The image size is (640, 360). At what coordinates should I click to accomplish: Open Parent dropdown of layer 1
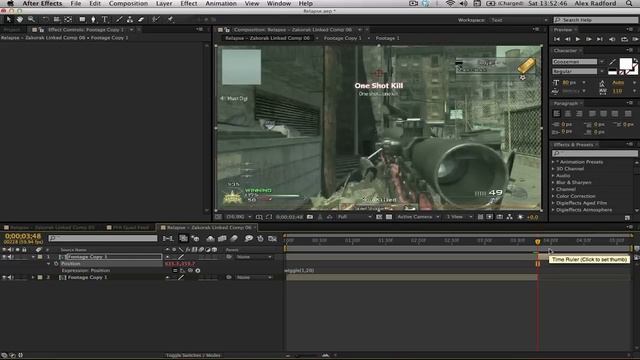[253, 257]
